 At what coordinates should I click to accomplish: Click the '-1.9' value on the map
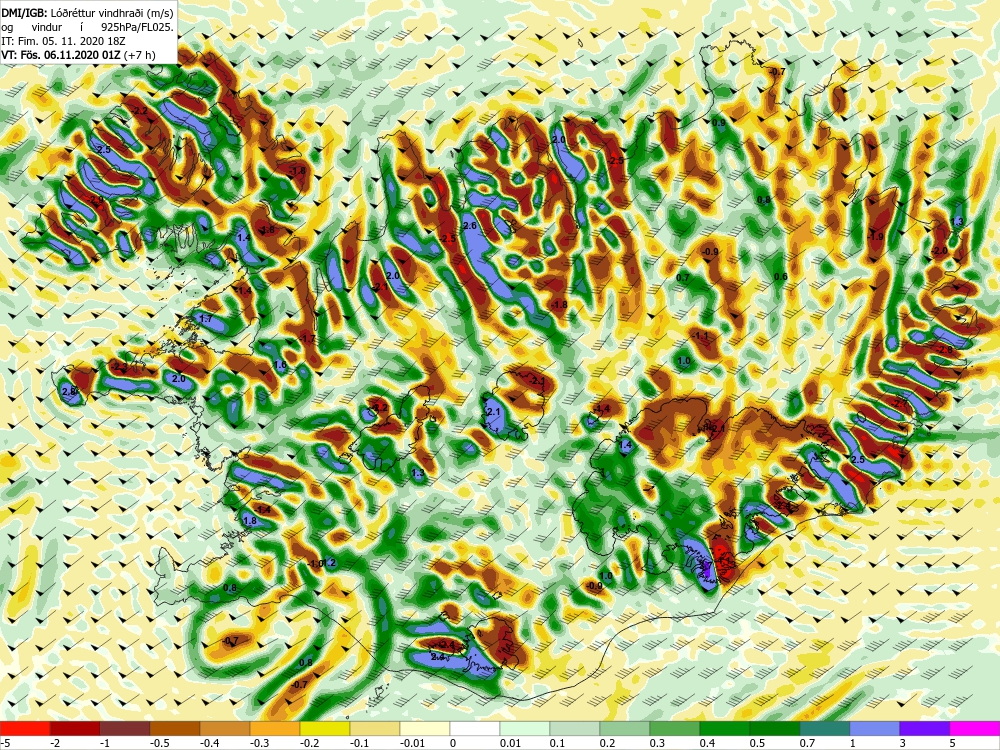click(x=876, y=237)
